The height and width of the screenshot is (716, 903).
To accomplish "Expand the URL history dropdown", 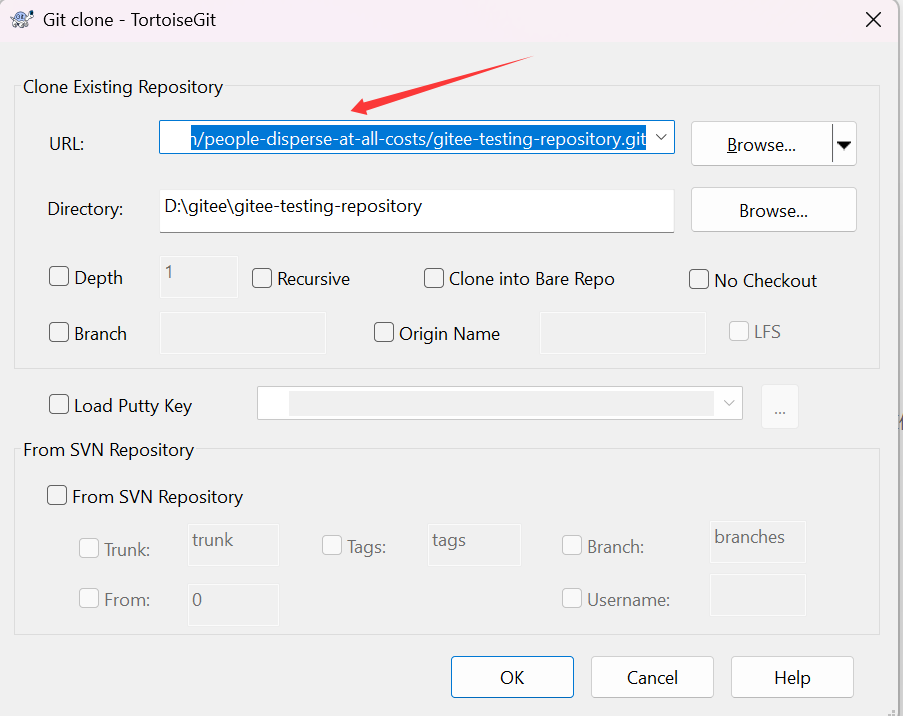I will pos(662,137).
